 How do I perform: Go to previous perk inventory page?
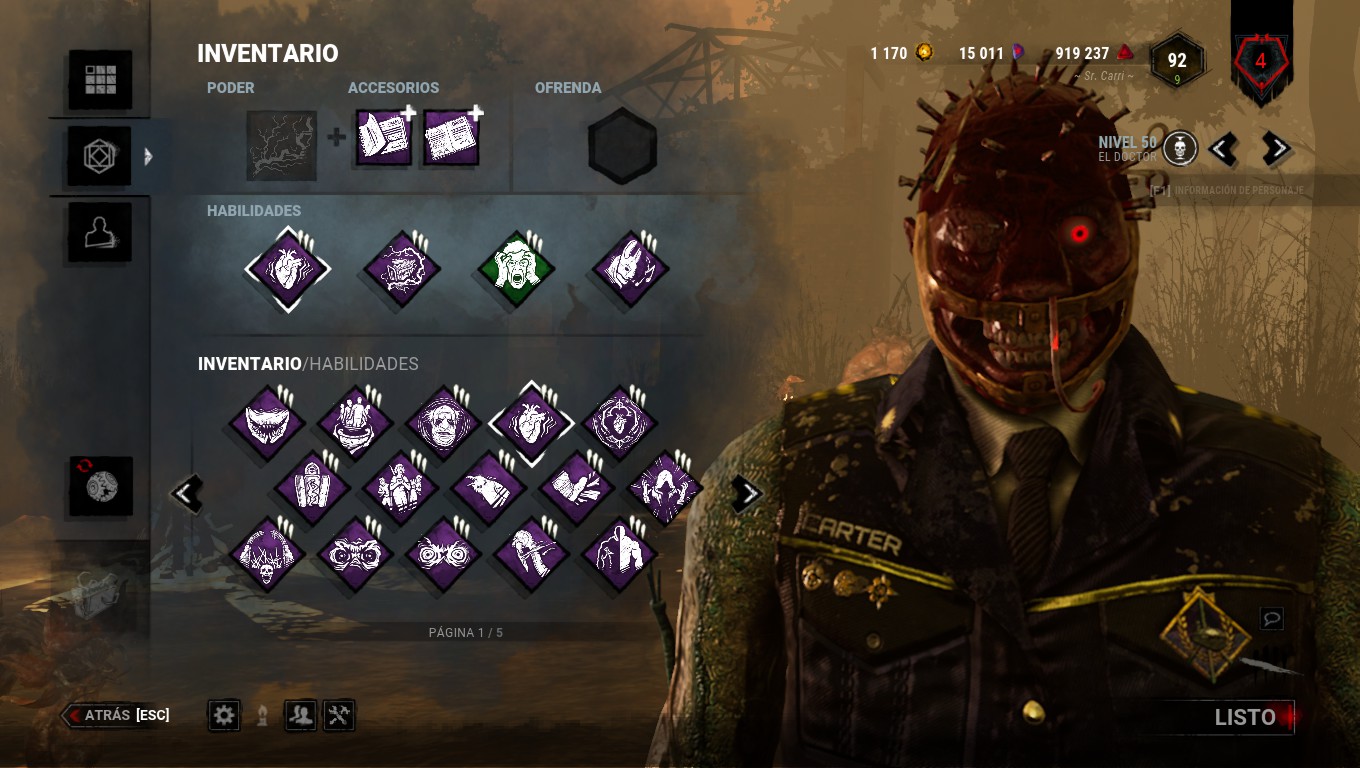click(186, 493)
